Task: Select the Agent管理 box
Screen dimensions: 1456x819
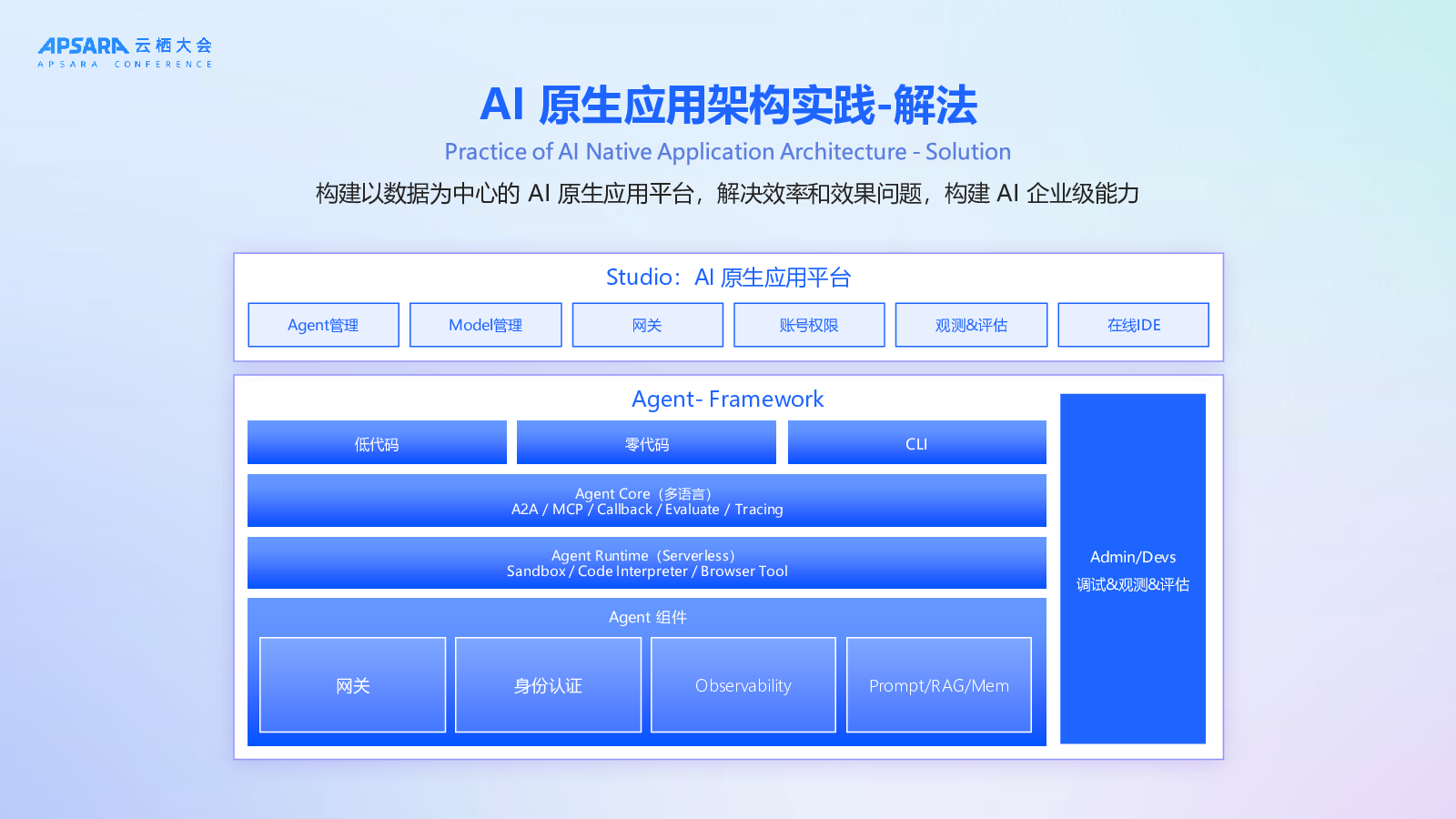Action: point(323,325)
